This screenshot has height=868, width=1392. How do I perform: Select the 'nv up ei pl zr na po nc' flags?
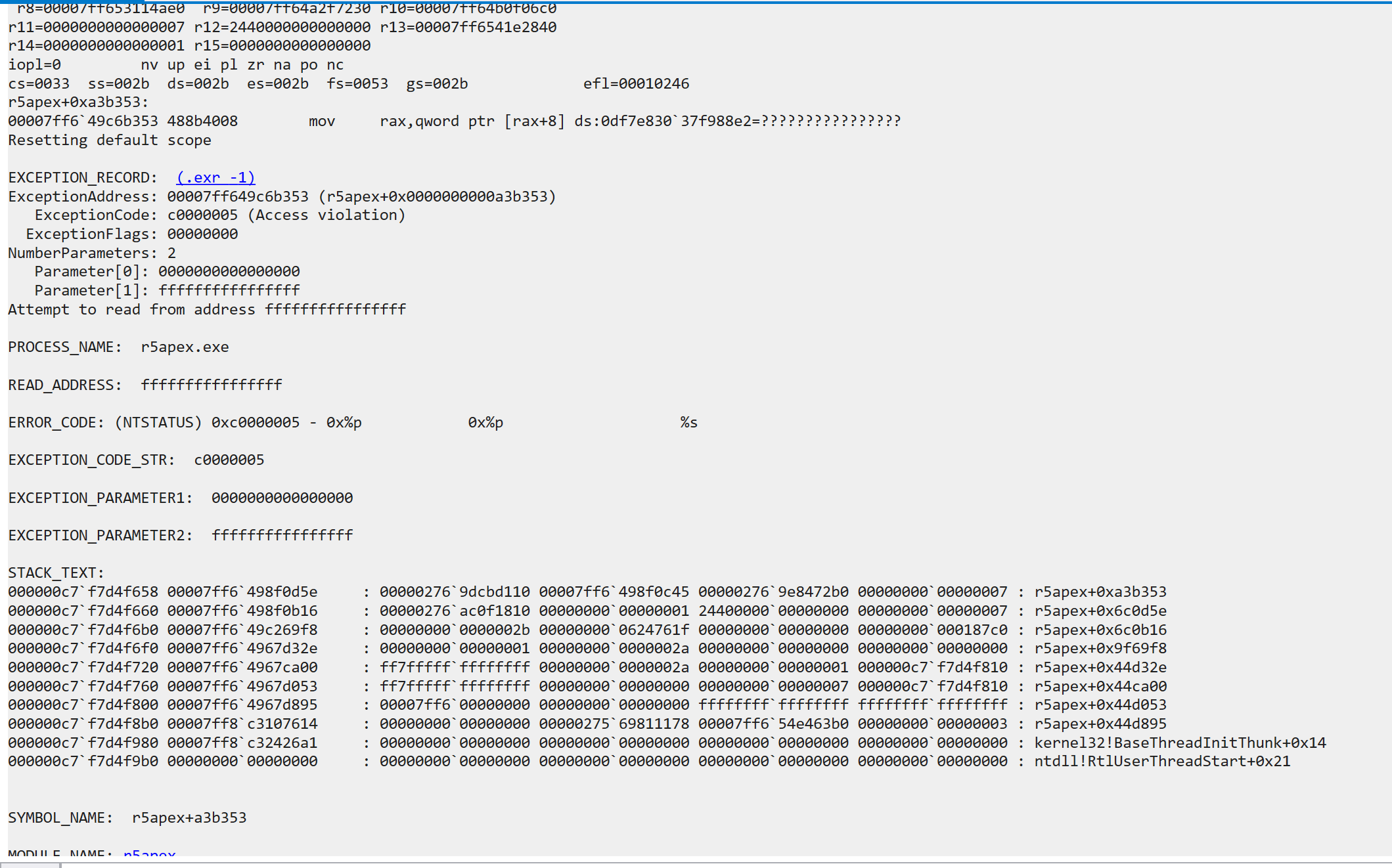tap(242, 65)
